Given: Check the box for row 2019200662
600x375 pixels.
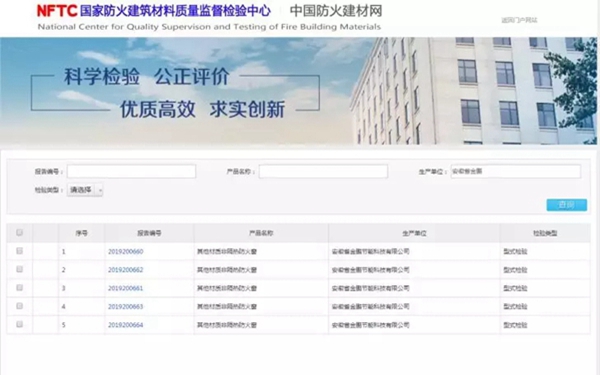Looking at the screenshot, I should tap(20, 269).
